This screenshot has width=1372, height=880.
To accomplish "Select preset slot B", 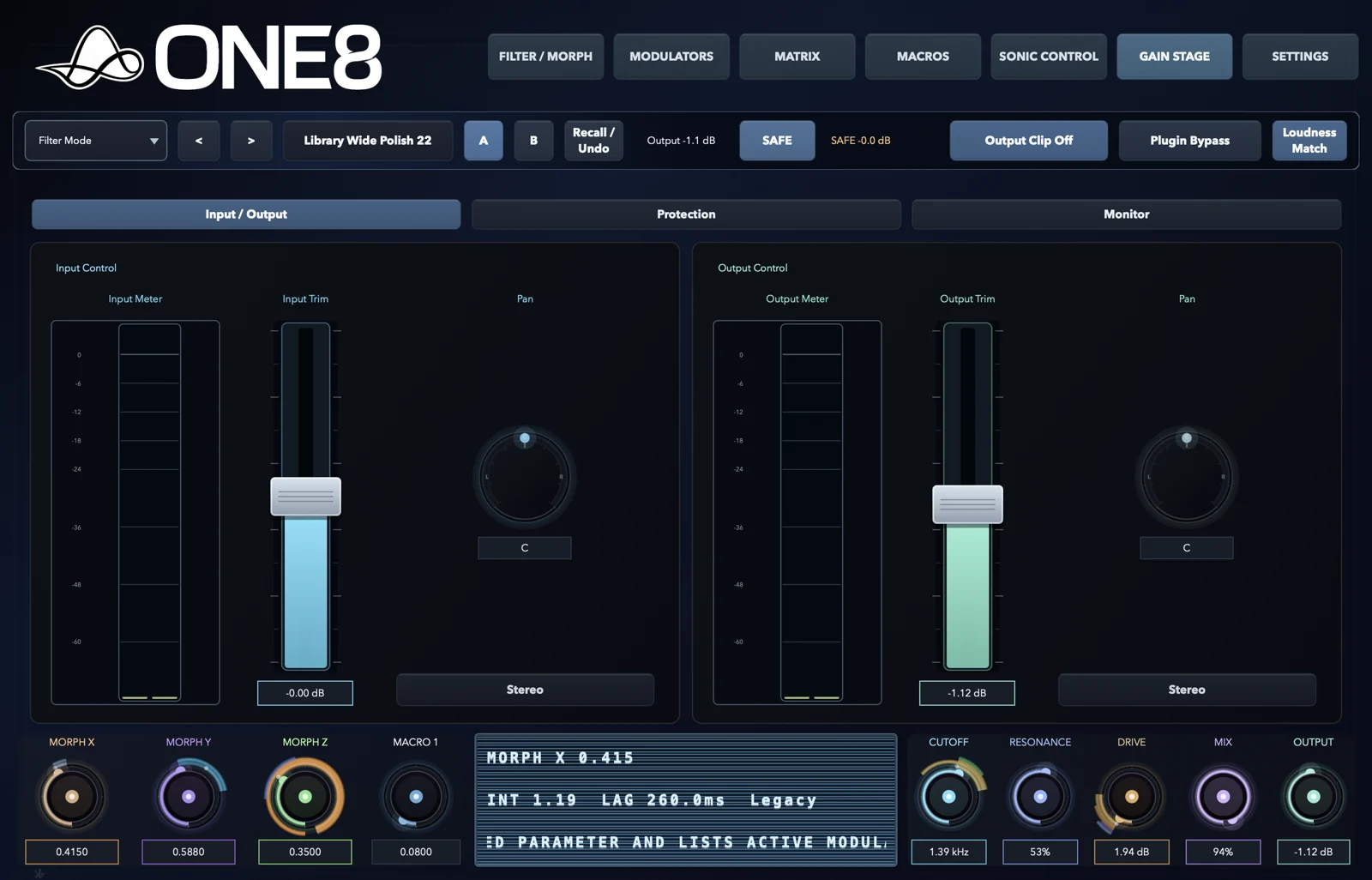I will (x=533, y=141).
